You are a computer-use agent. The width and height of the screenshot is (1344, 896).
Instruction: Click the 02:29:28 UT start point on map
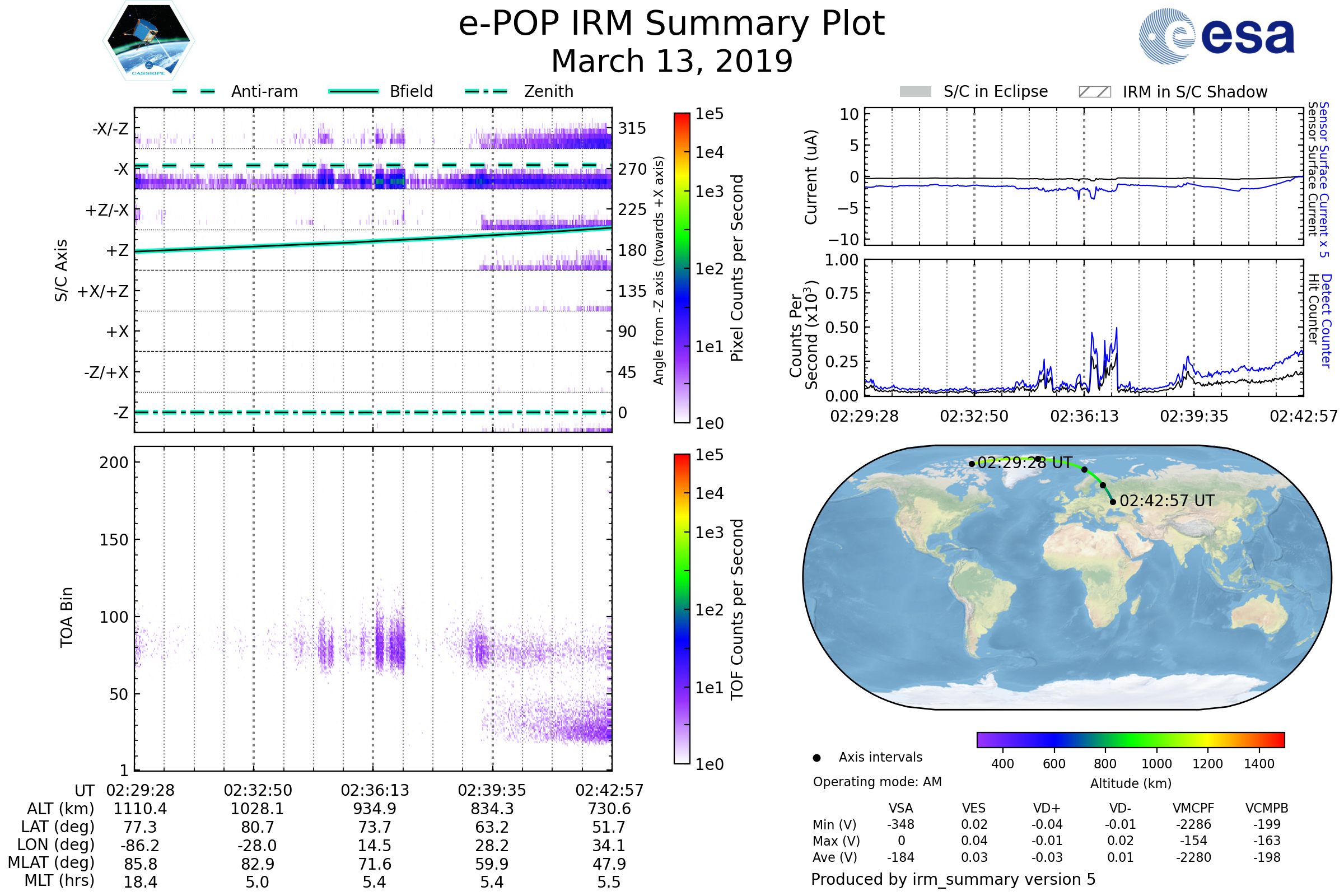coord(972,464)
